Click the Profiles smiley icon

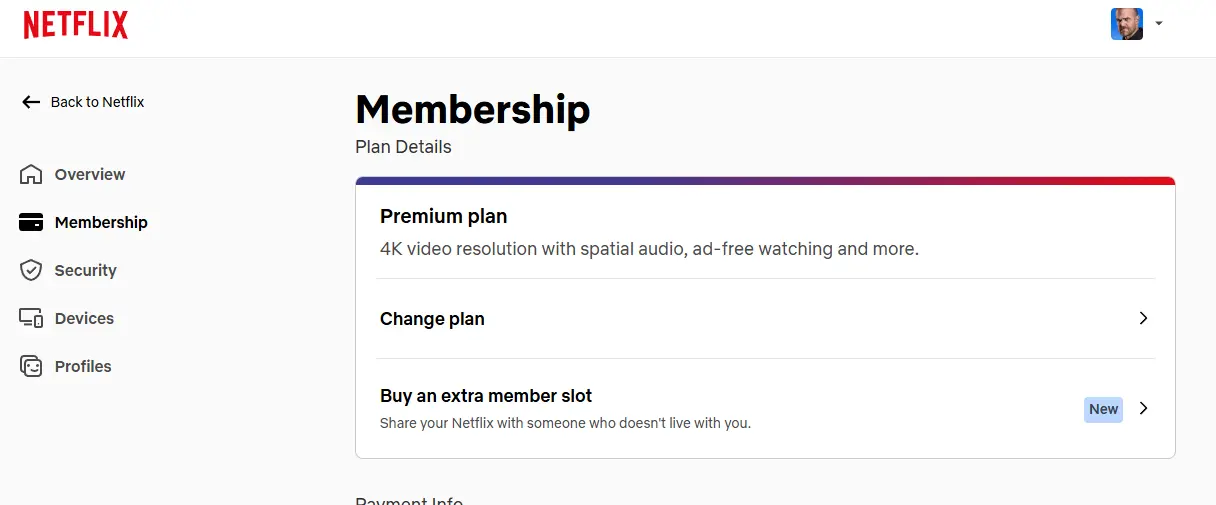tap(31, 366)
